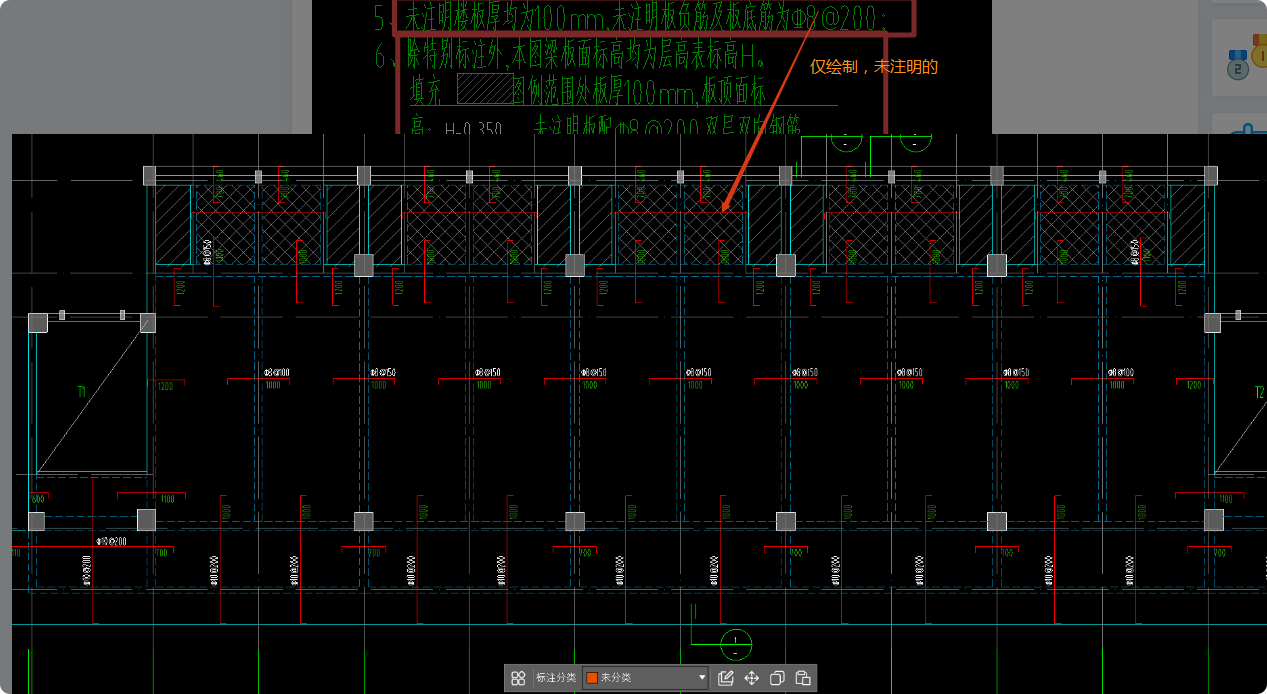This screenshot has height=694, width=1267.
Task: Open the 未分类 annotation category dropdown
Action: [646, 678]
